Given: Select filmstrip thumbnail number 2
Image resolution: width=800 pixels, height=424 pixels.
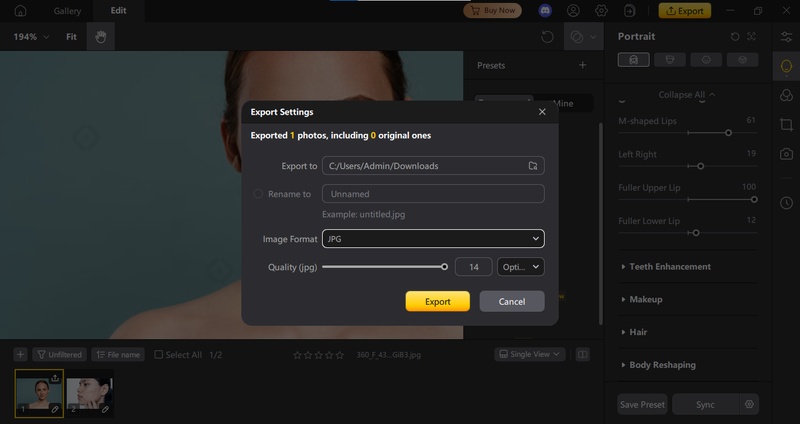Looking at the screenshot, I should pyautogui.click(x=90, y=393).
